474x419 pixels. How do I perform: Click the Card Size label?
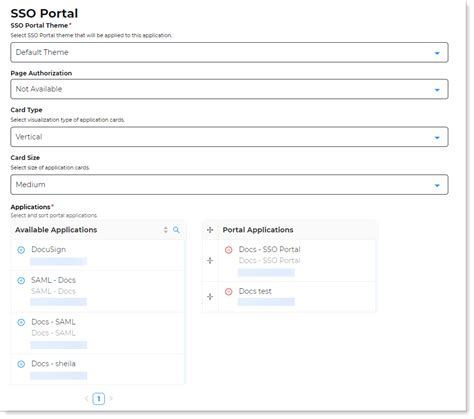point(25,157)
